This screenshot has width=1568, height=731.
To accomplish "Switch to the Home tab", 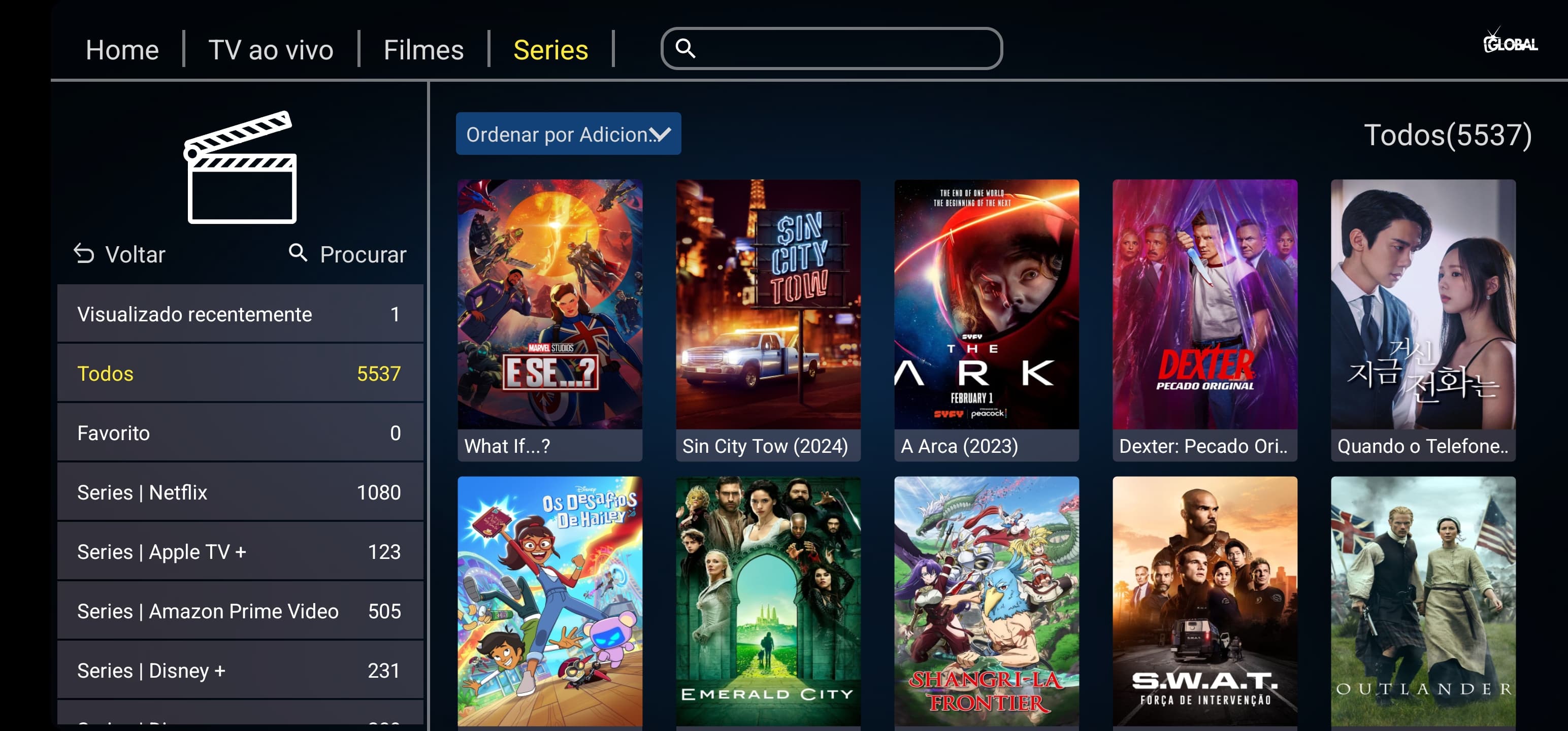I will 122,49.
